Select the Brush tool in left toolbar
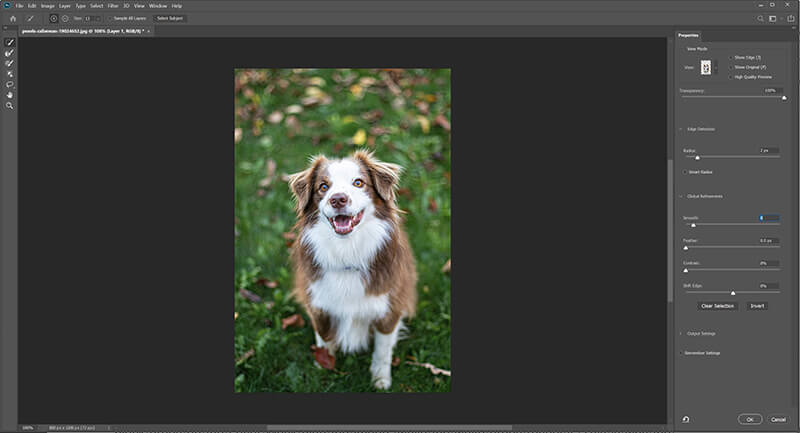 [x=10, y=63]
